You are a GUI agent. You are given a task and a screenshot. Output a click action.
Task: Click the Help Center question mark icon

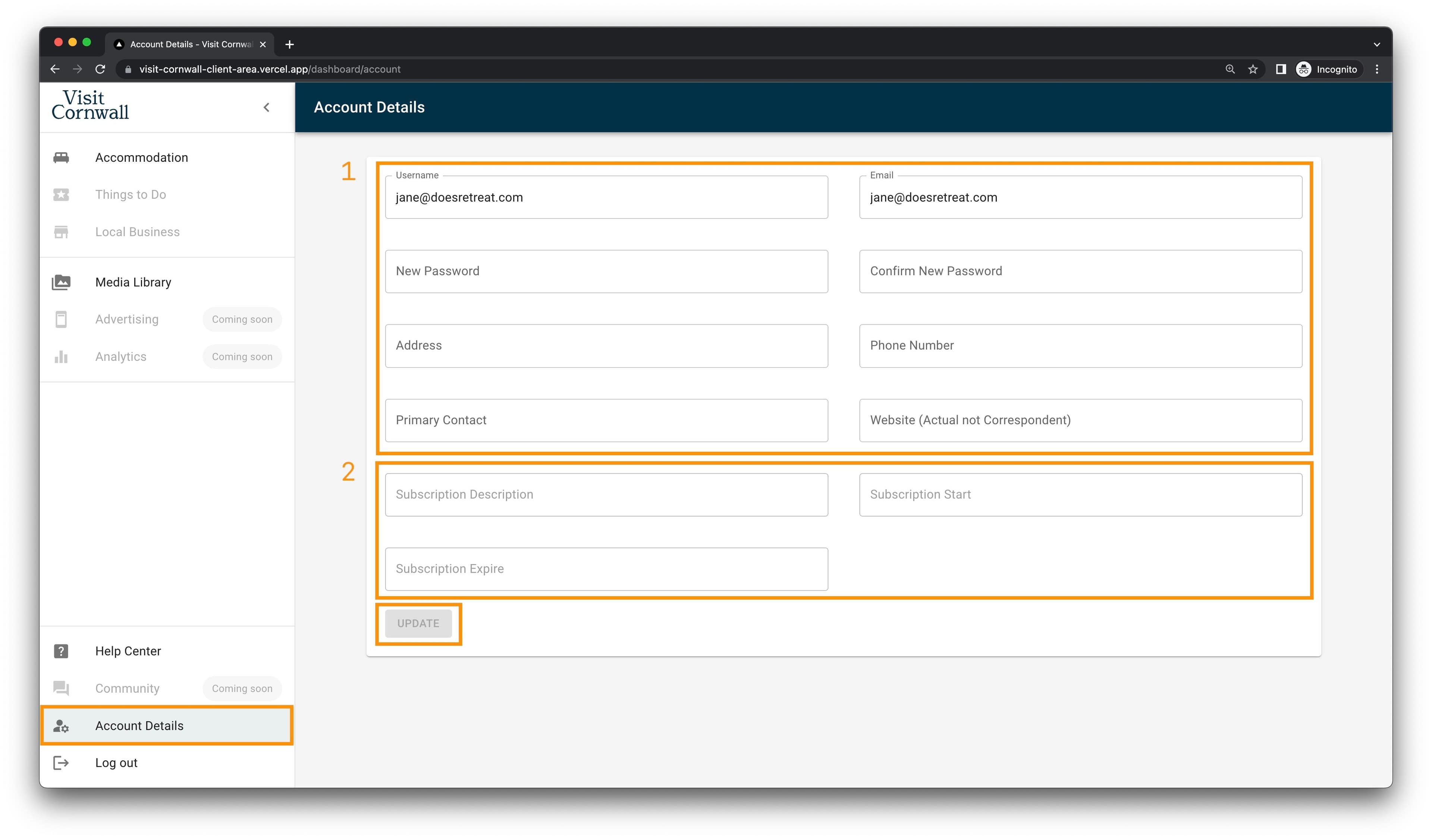coord(61,651)
